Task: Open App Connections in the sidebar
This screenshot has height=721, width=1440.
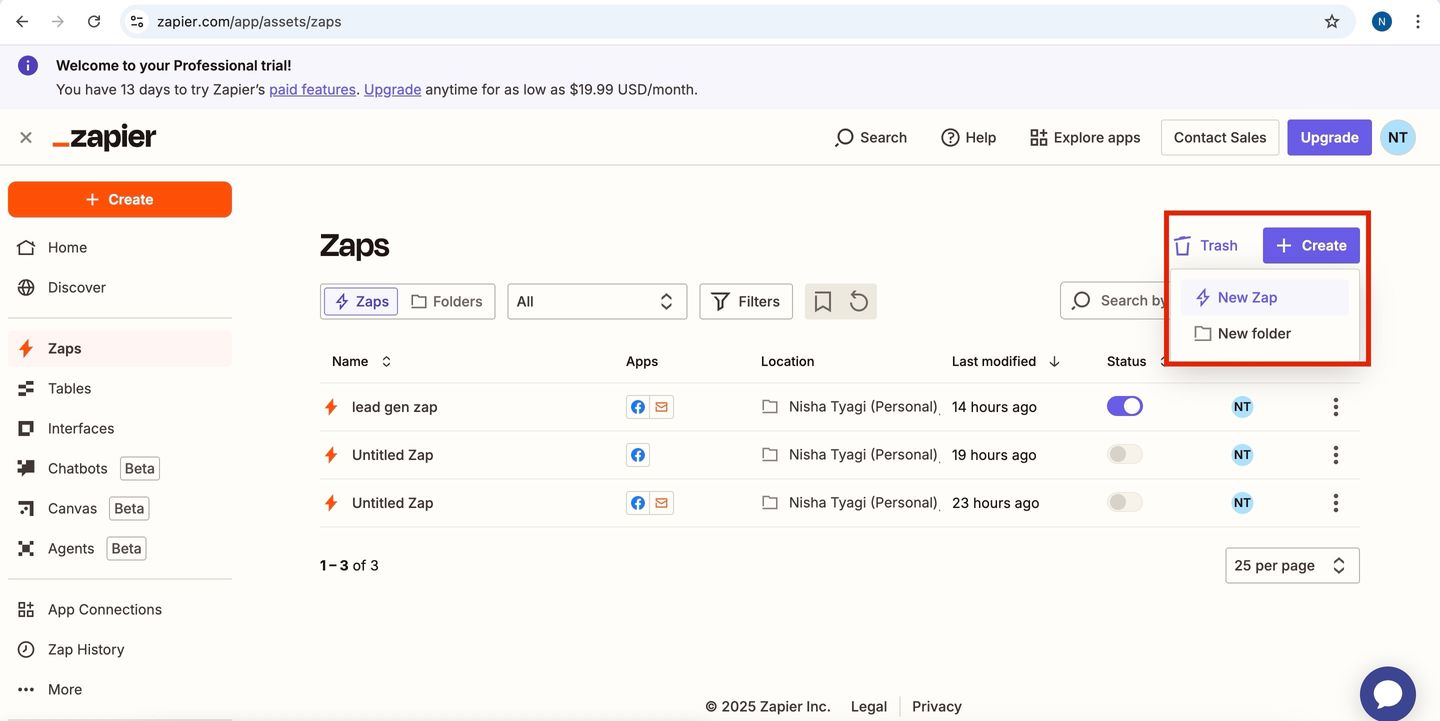Action: [x=120, y=609]
